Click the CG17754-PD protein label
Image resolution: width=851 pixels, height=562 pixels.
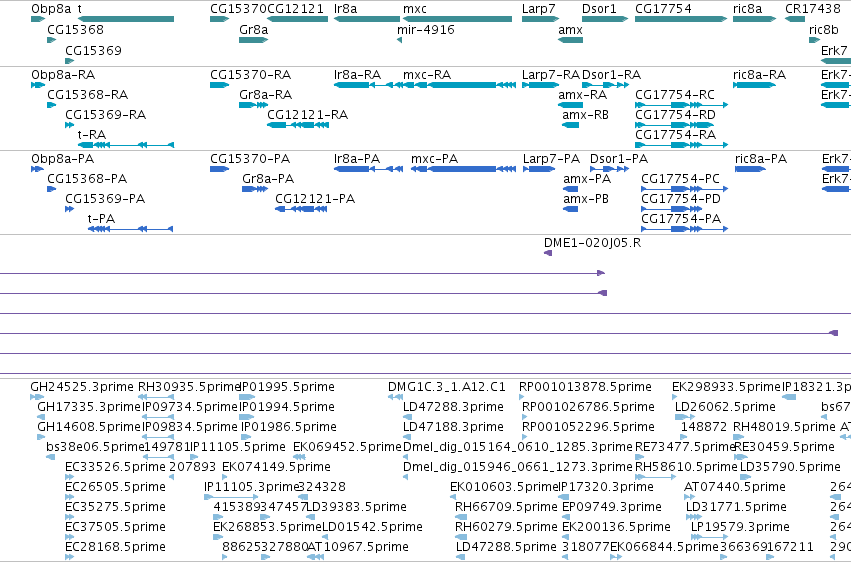point(681,199)
